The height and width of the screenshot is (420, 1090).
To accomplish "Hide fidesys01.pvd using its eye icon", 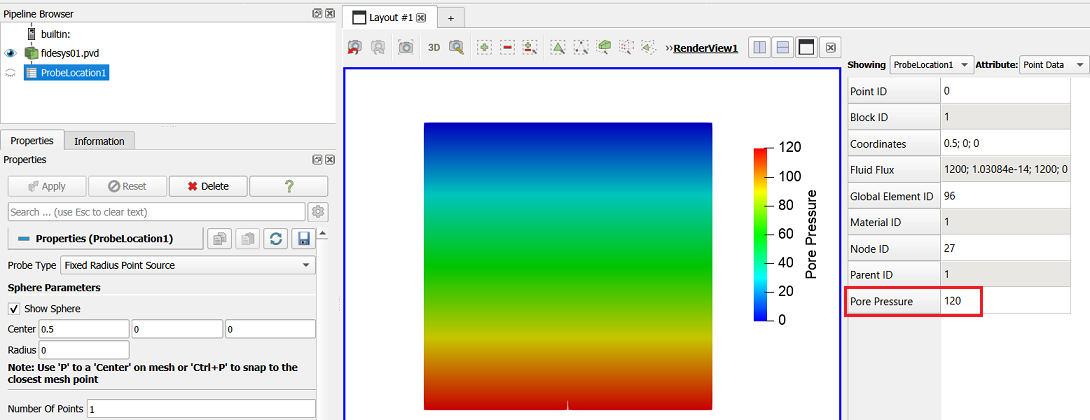I will pyautogui.click(x=10, y=54).
